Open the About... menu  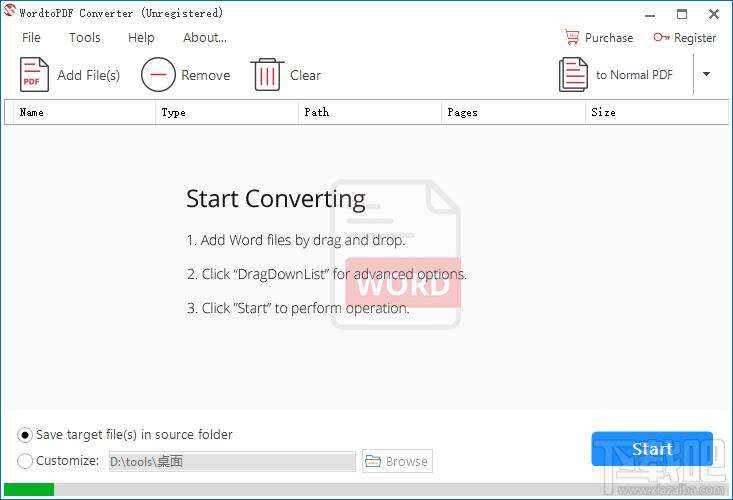205,37
